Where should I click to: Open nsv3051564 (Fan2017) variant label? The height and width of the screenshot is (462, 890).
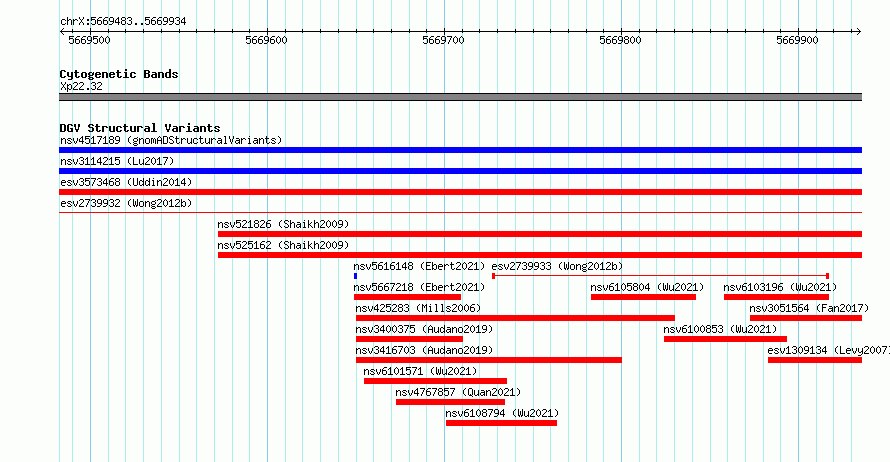[809, 308]
